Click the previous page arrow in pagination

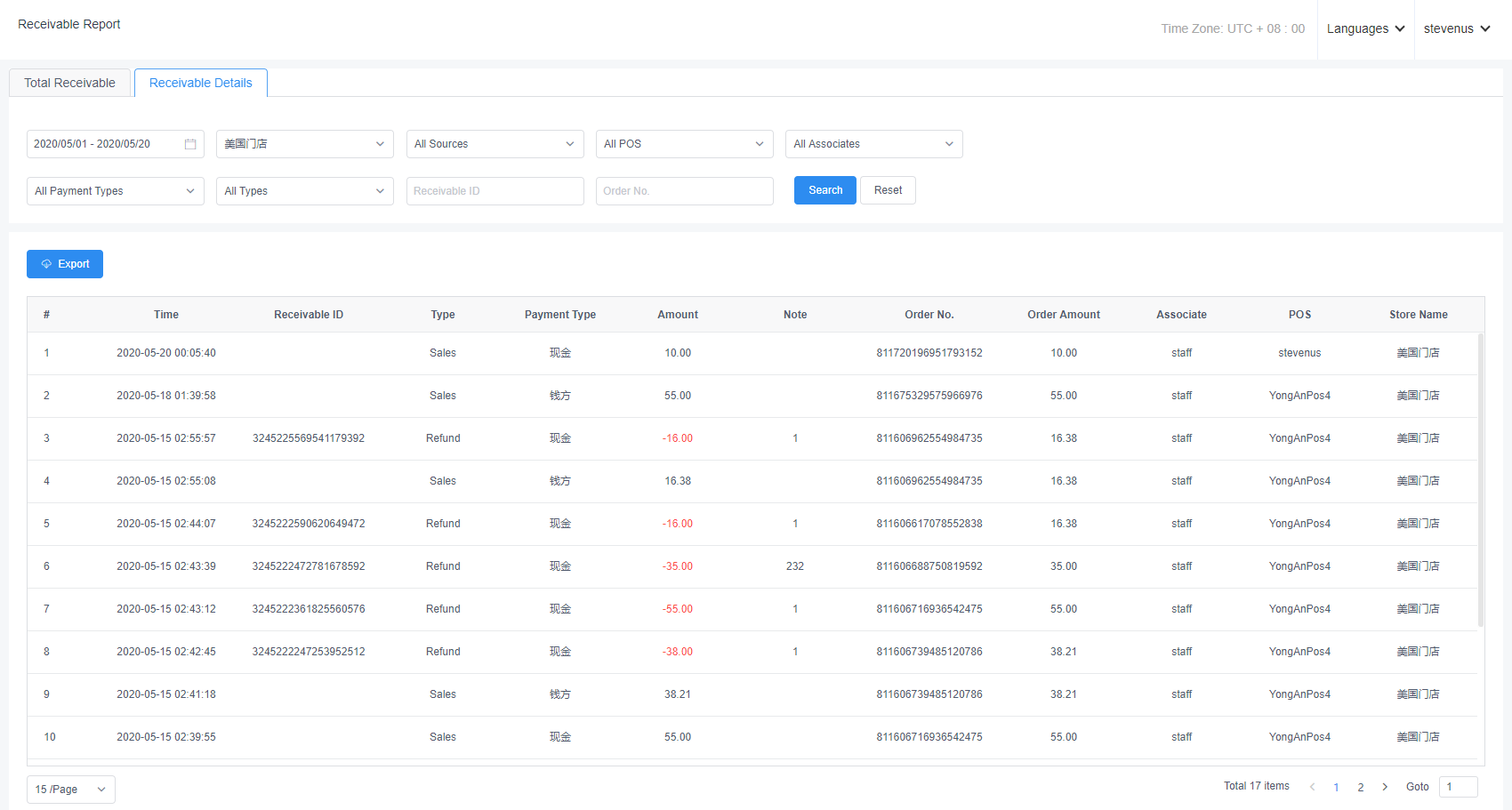coord(1312,787)
